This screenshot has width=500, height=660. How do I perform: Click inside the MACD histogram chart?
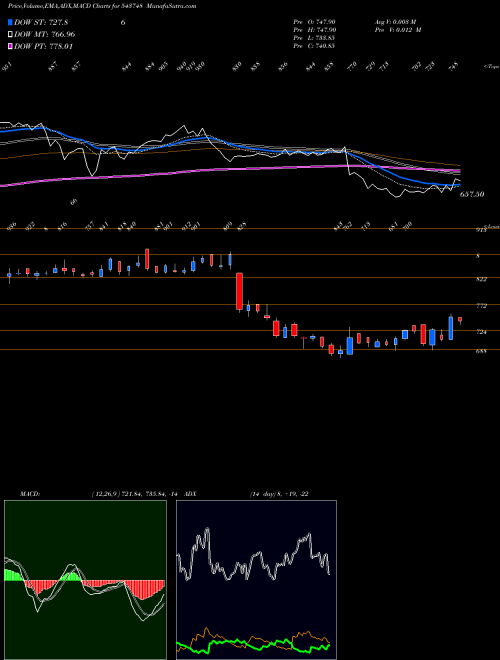pos(85,580)
